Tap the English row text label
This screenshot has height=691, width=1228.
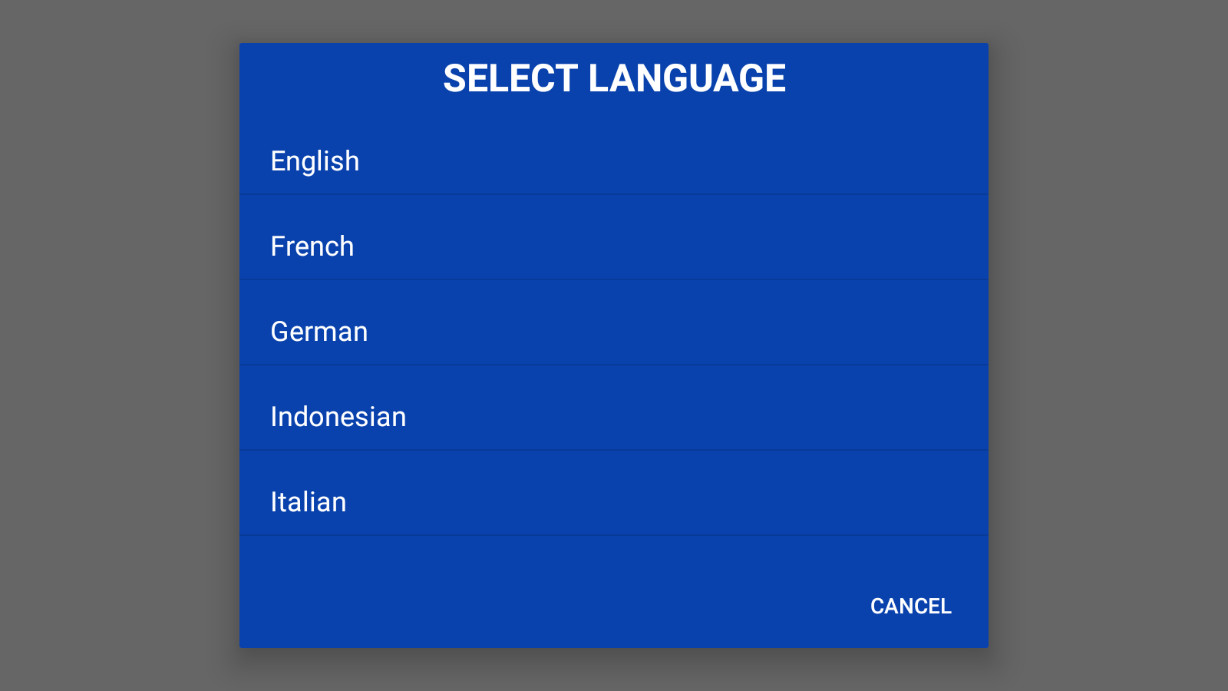pos(315,161)
